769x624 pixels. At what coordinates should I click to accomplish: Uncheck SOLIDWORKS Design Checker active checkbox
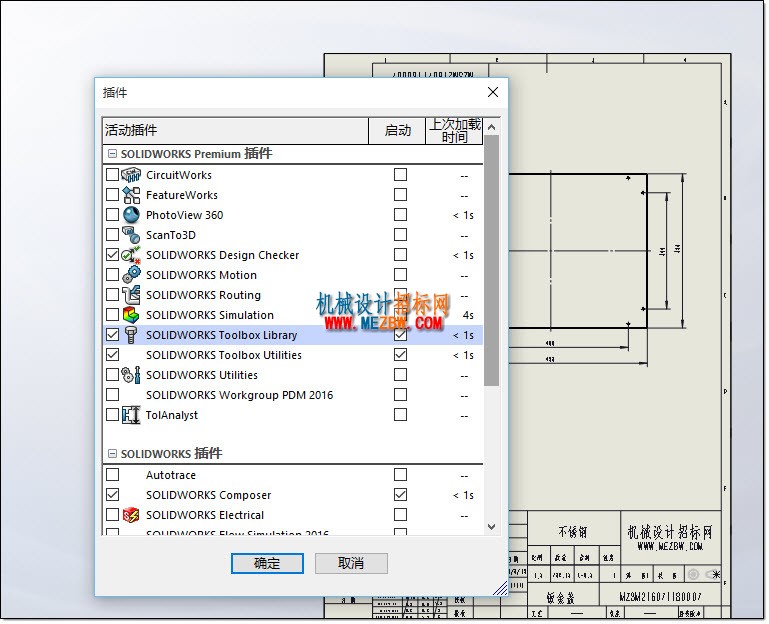[112, 255]
